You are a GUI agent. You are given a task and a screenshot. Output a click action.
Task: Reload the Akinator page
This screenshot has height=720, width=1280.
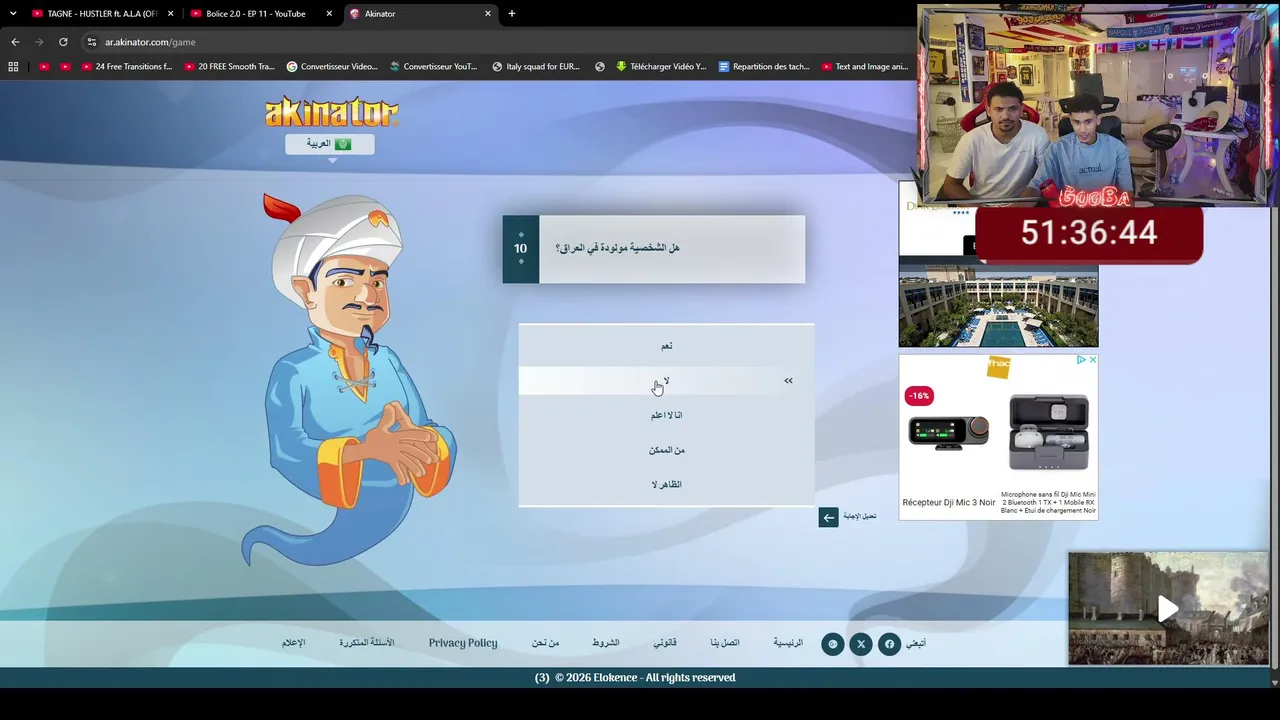pos(63,42)
